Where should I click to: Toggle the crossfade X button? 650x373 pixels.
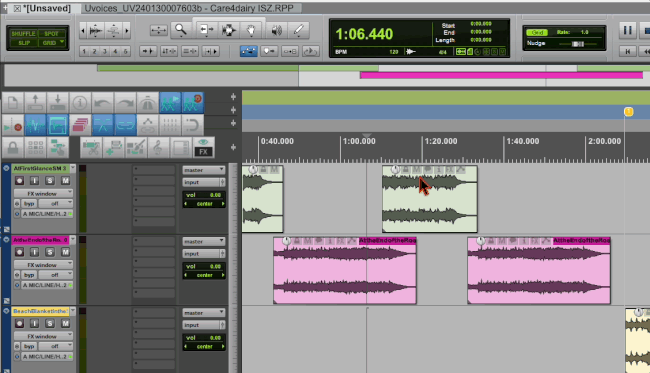(102, 125)
